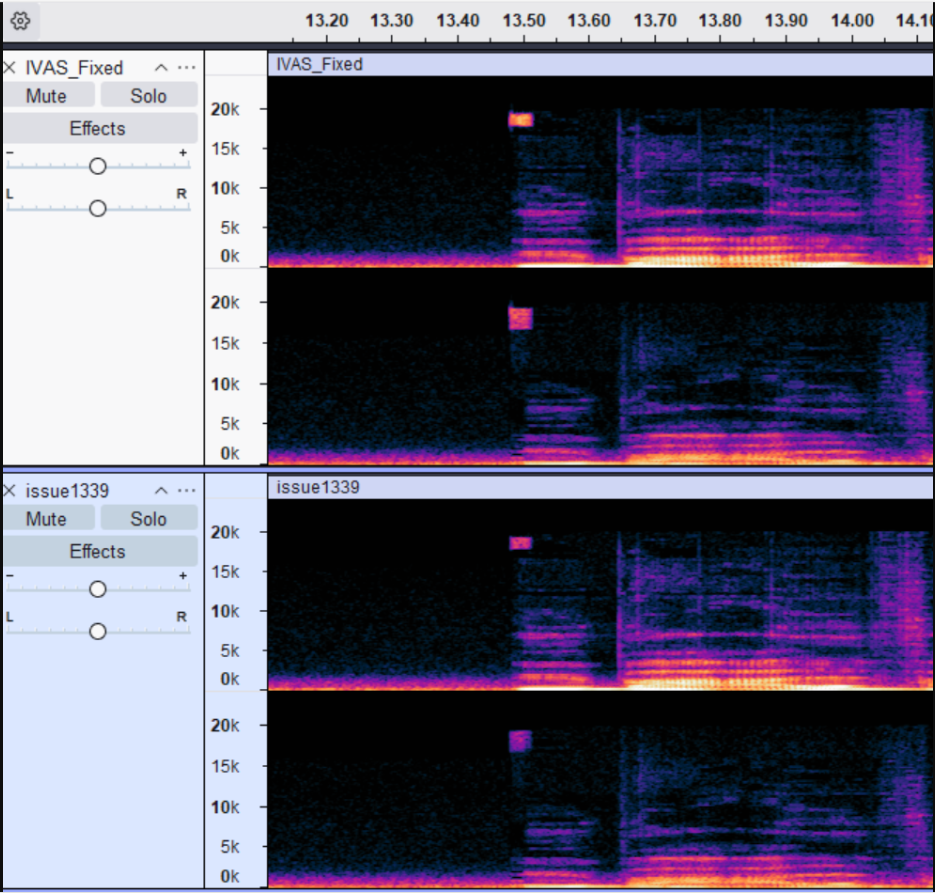Collapse the IVAS_Fixed track with chevron

[x=161, y=68]
